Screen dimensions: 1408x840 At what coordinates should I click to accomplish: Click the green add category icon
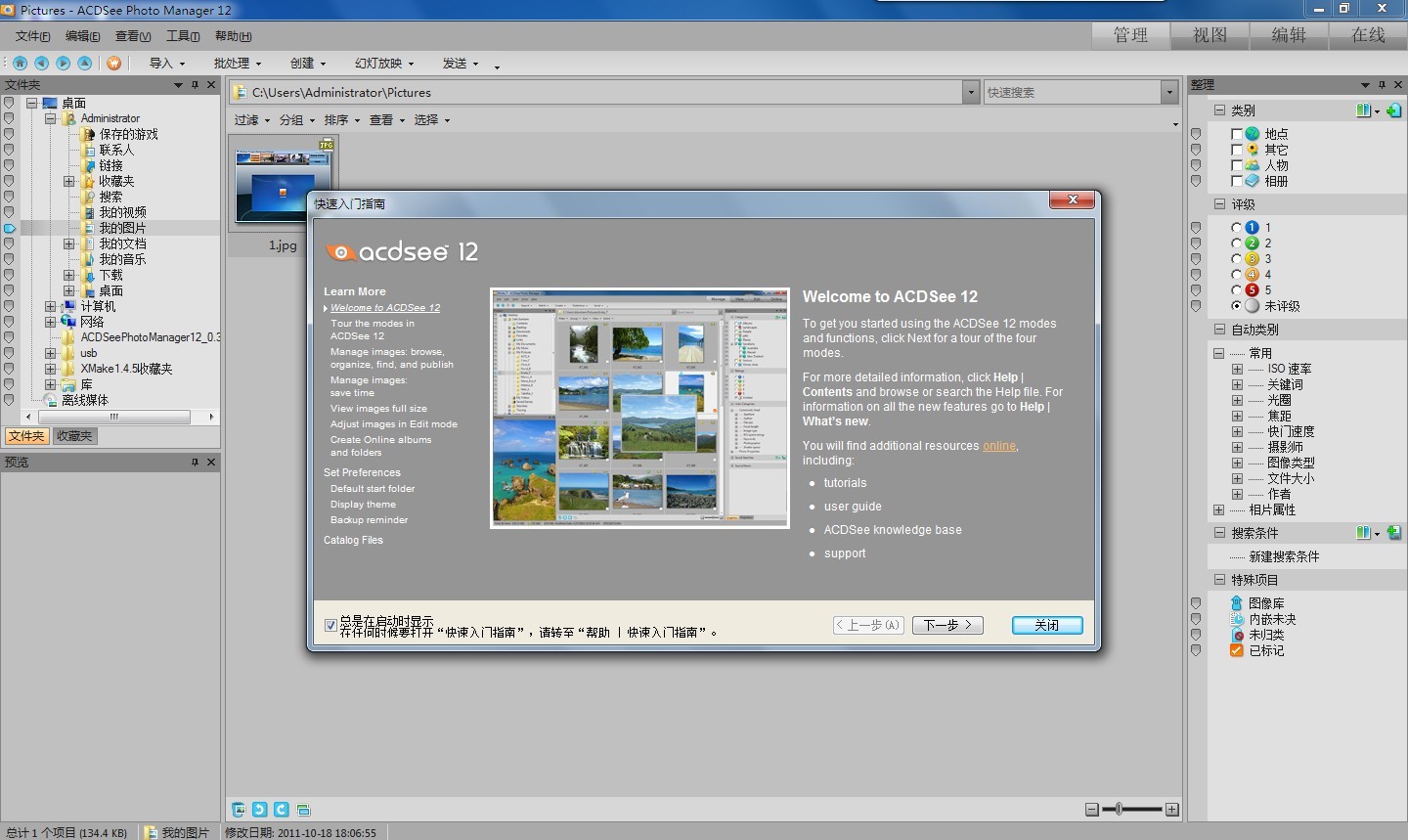[x=1394, y=111]
